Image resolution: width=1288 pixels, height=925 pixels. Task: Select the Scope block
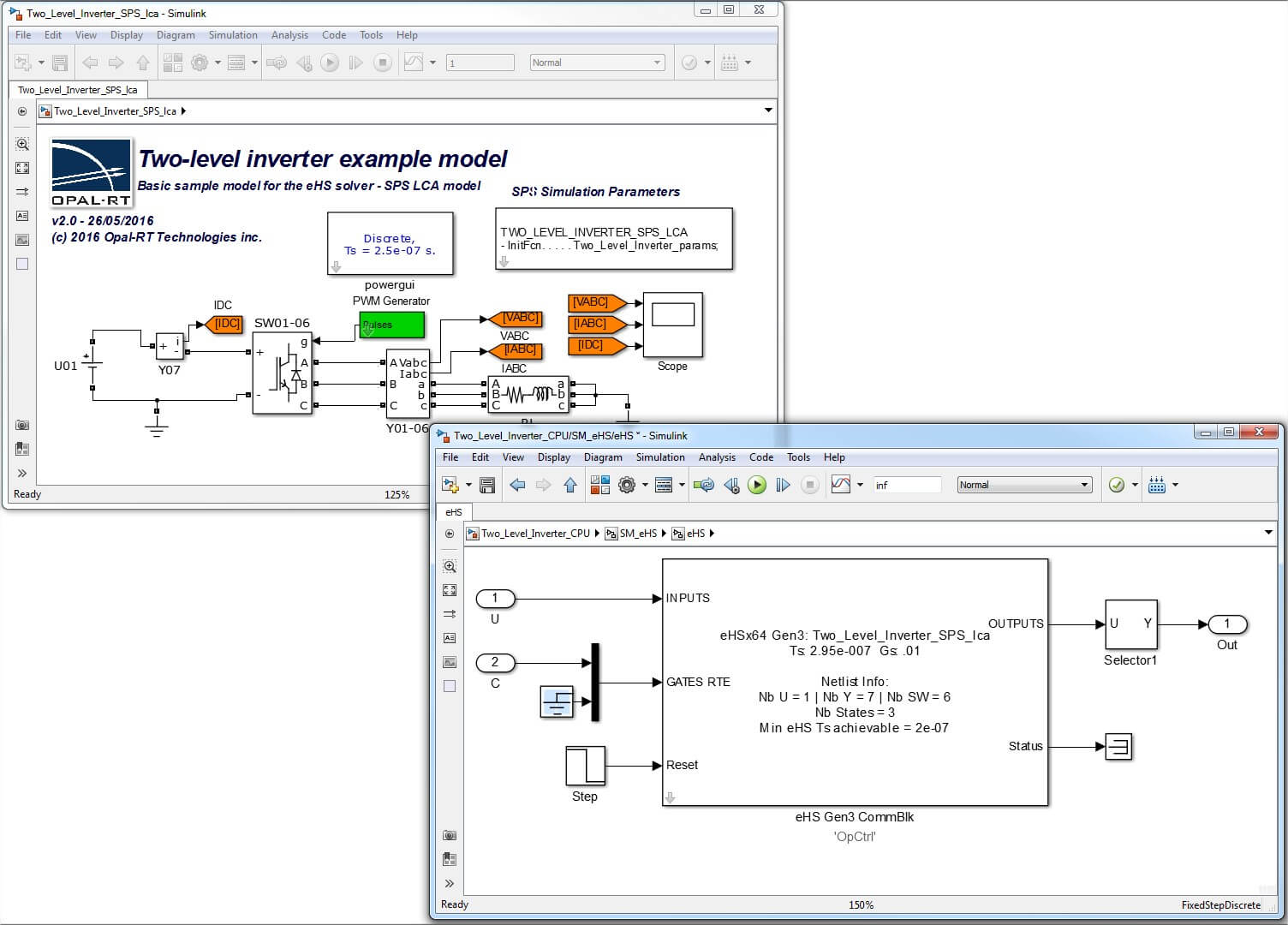[x=673, y=325]
